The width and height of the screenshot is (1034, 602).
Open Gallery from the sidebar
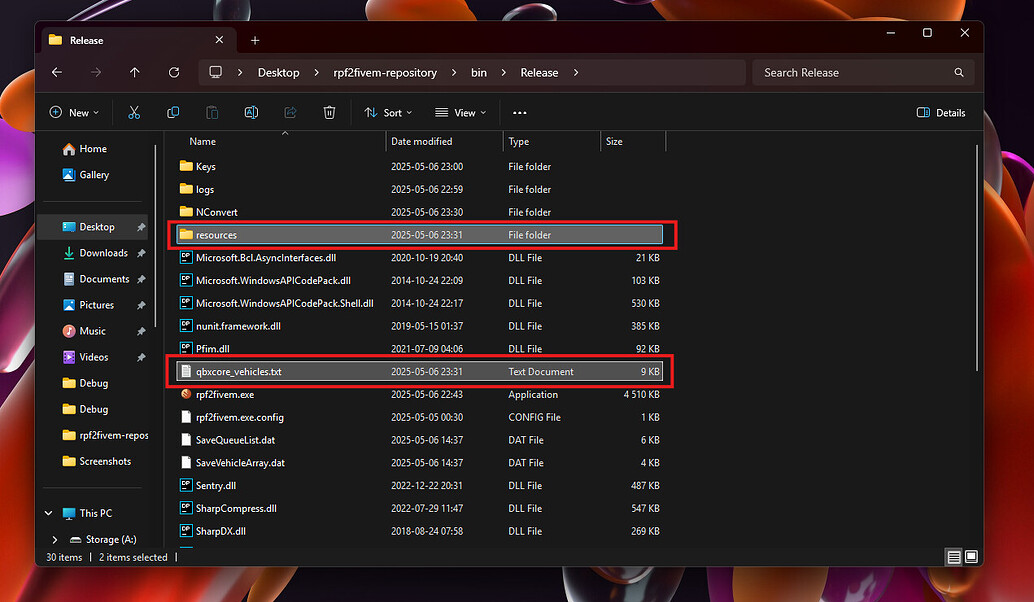[88, 174]
